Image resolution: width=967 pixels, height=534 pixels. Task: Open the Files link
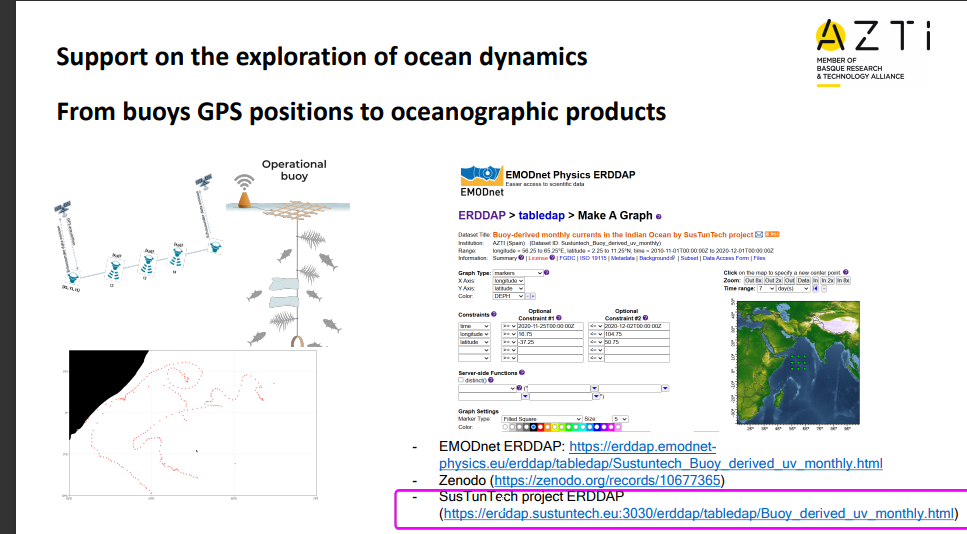(759, 258)
